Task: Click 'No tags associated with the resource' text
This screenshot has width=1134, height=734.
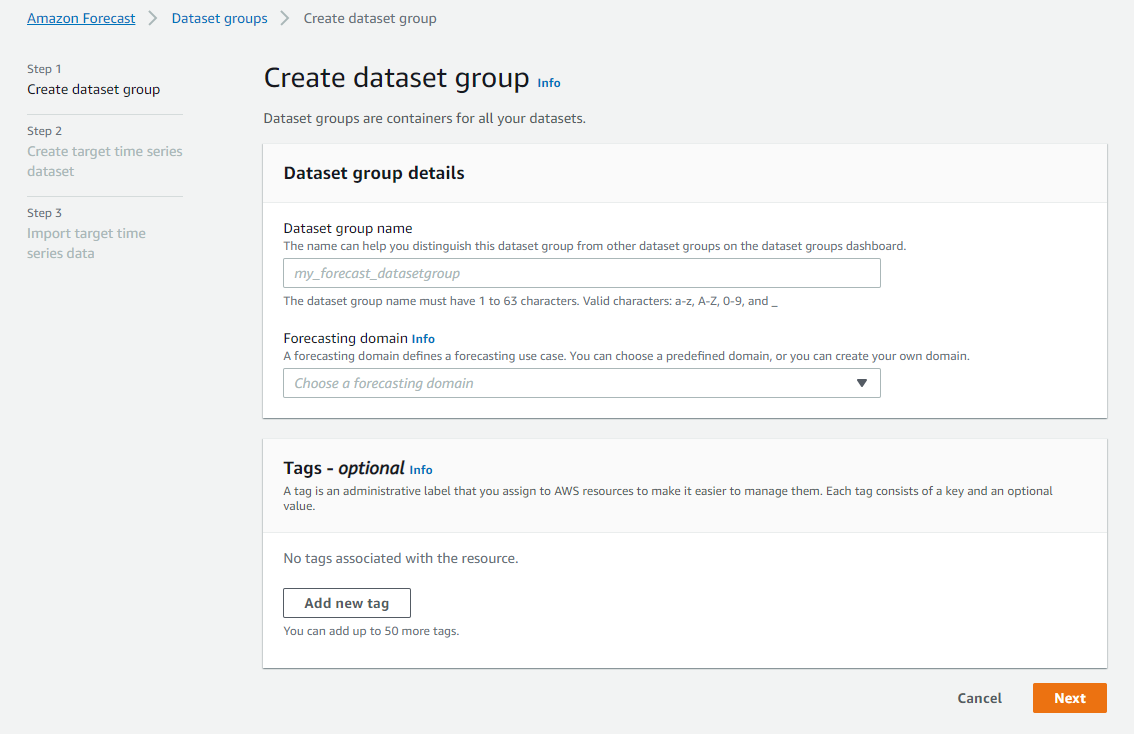Action: click(401, 558)
